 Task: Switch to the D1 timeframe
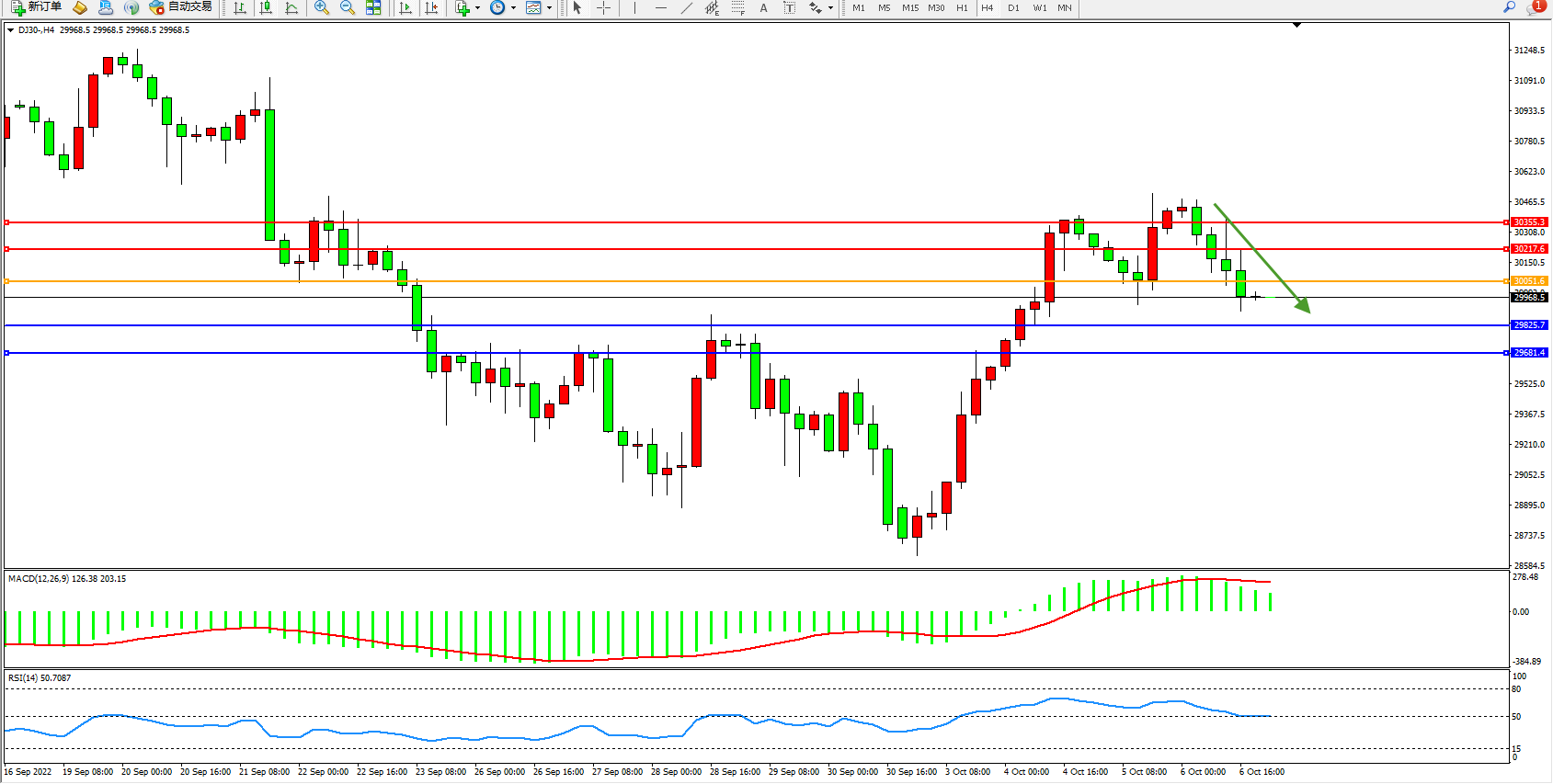[1013, 7]
